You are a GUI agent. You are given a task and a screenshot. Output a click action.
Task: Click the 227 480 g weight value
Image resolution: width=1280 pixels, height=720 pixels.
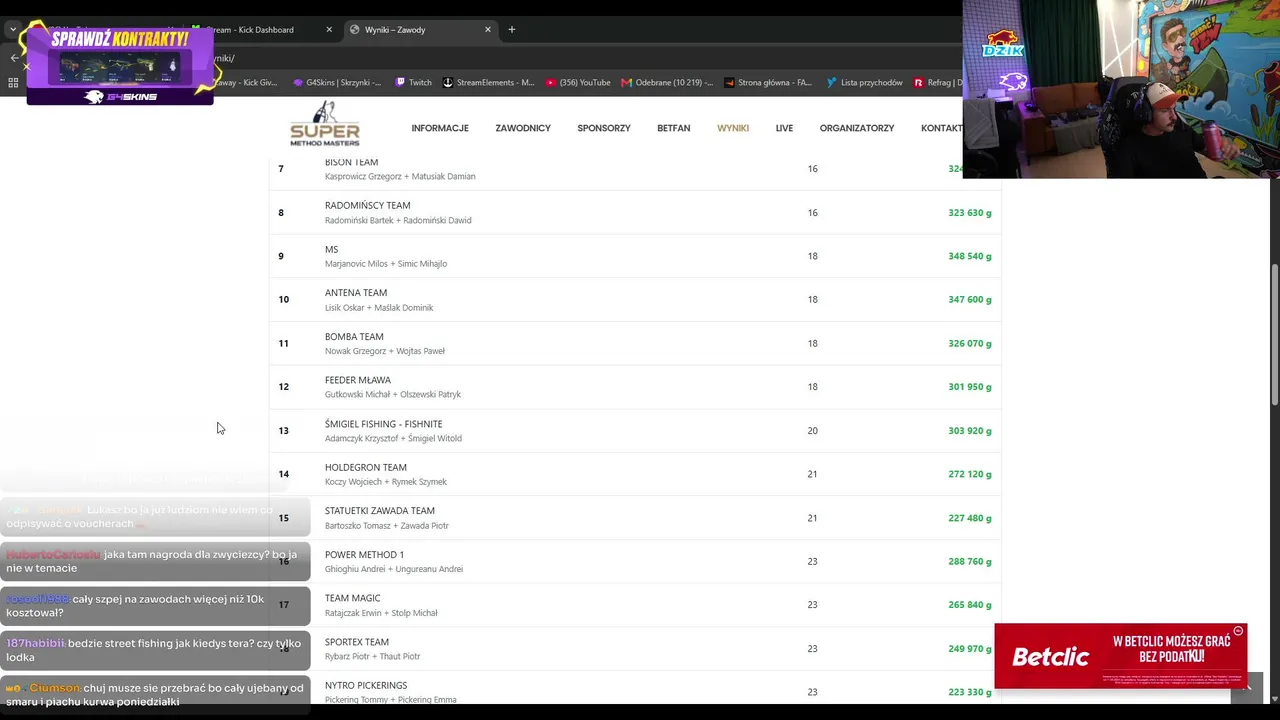[x=970, y=518]
